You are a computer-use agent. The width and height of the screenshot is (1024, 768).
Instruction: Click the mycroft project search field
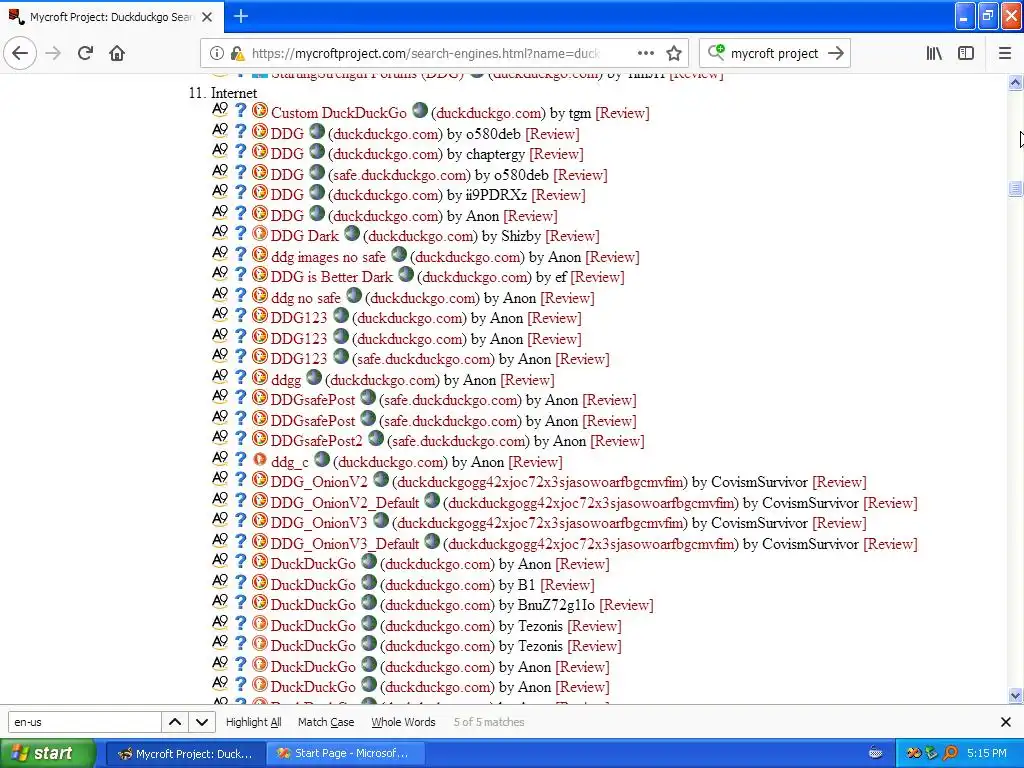click(x=775, y=54)
